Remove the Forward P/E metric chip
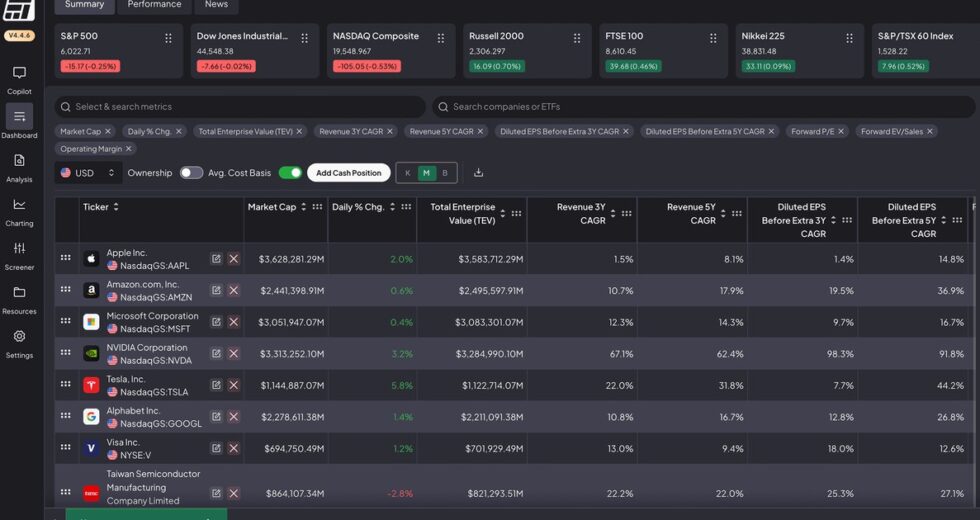Screen dimensions: 980x520 841,131
